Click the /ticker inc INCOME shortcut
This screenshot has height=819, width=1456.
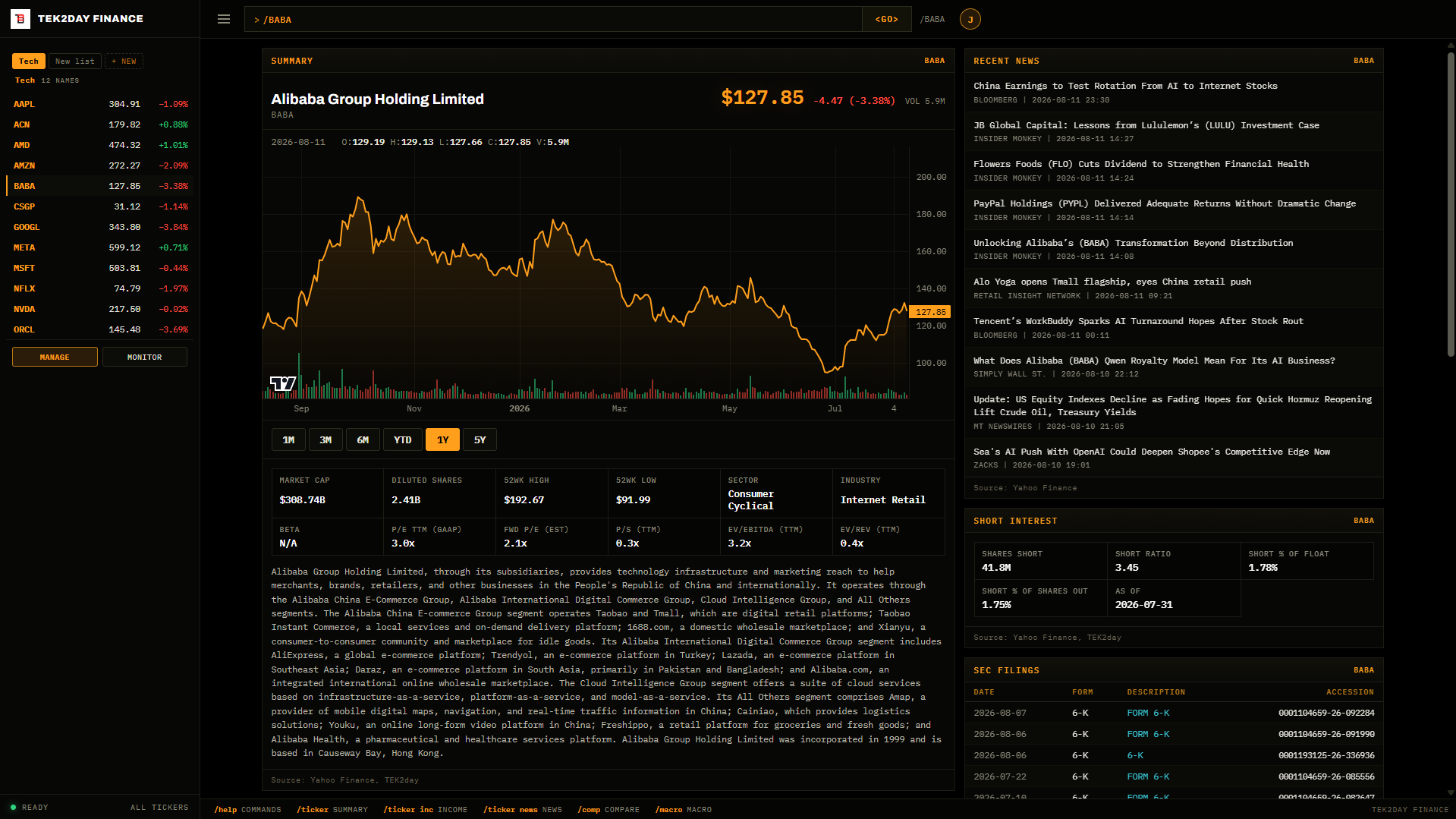425,810
